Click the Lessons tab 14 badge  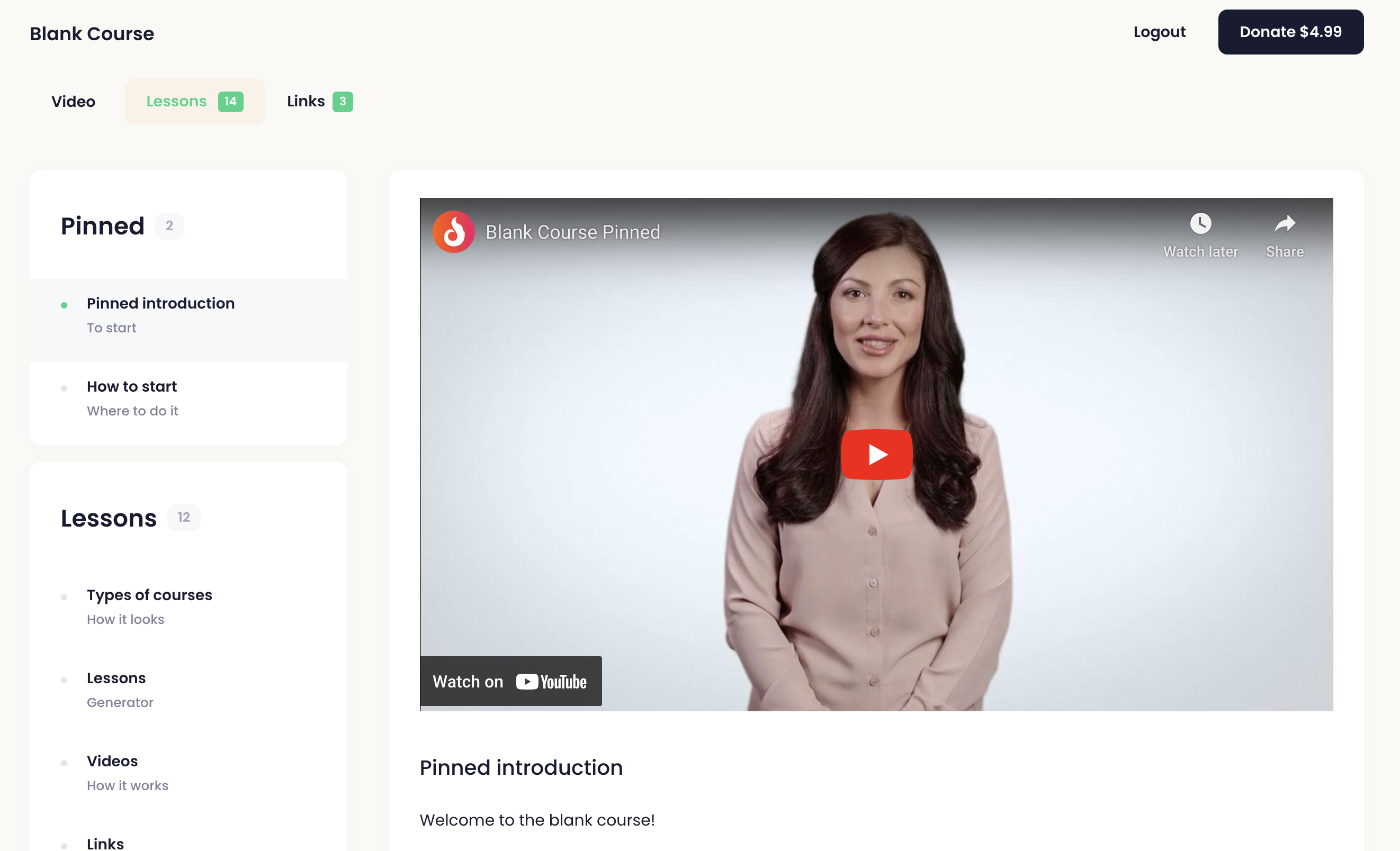(x=231, y=102)
